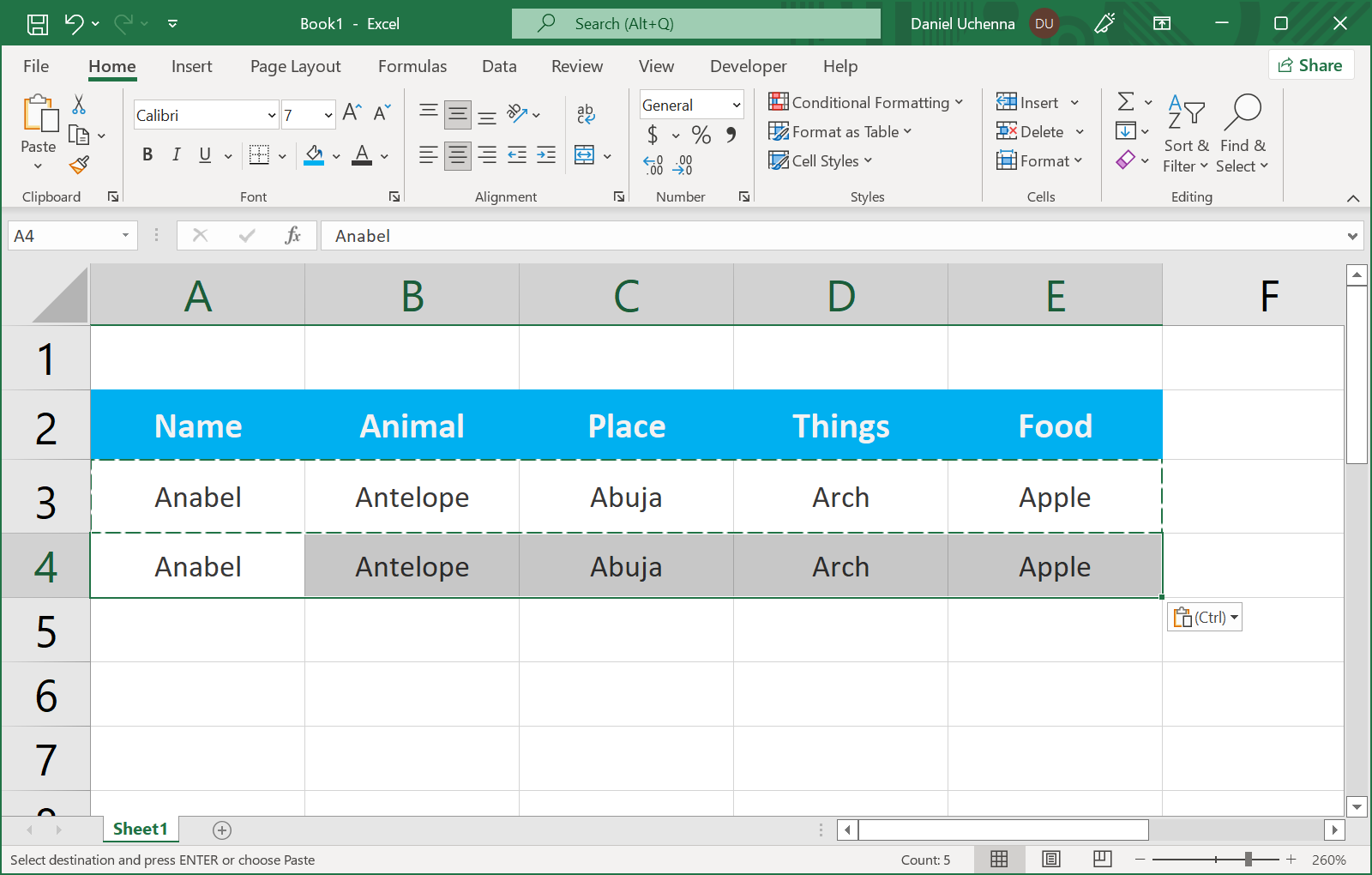Open the Formulas ribbon tab
The height and width of the screenshot is (875, 1372).
(x=412, y=66)
